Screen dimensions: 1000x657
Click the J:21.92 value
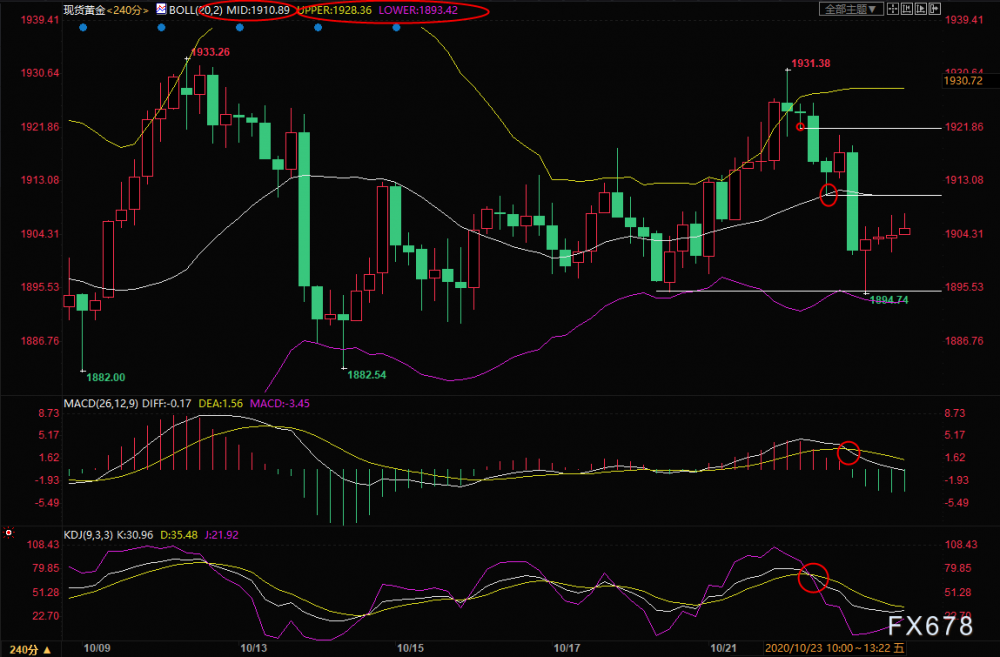[x=221, y=535]
